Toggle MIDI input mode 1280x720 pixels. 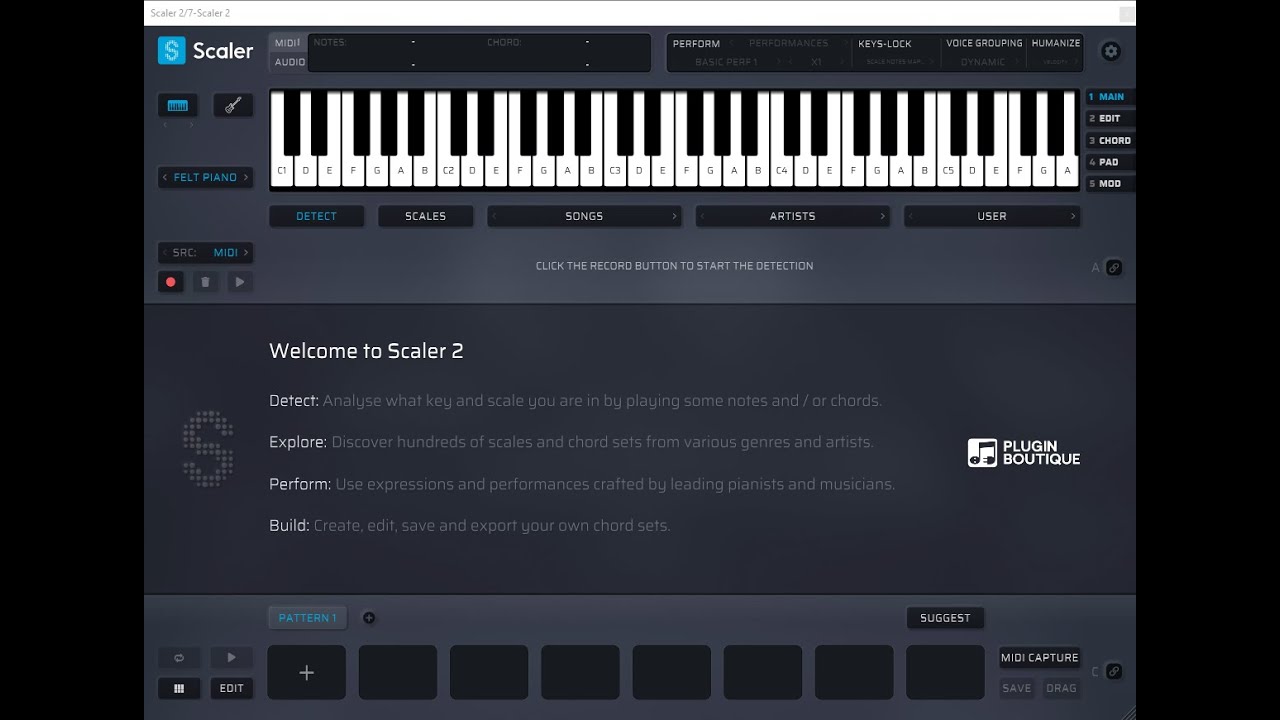pyautogui.click(x=287, y=43)
